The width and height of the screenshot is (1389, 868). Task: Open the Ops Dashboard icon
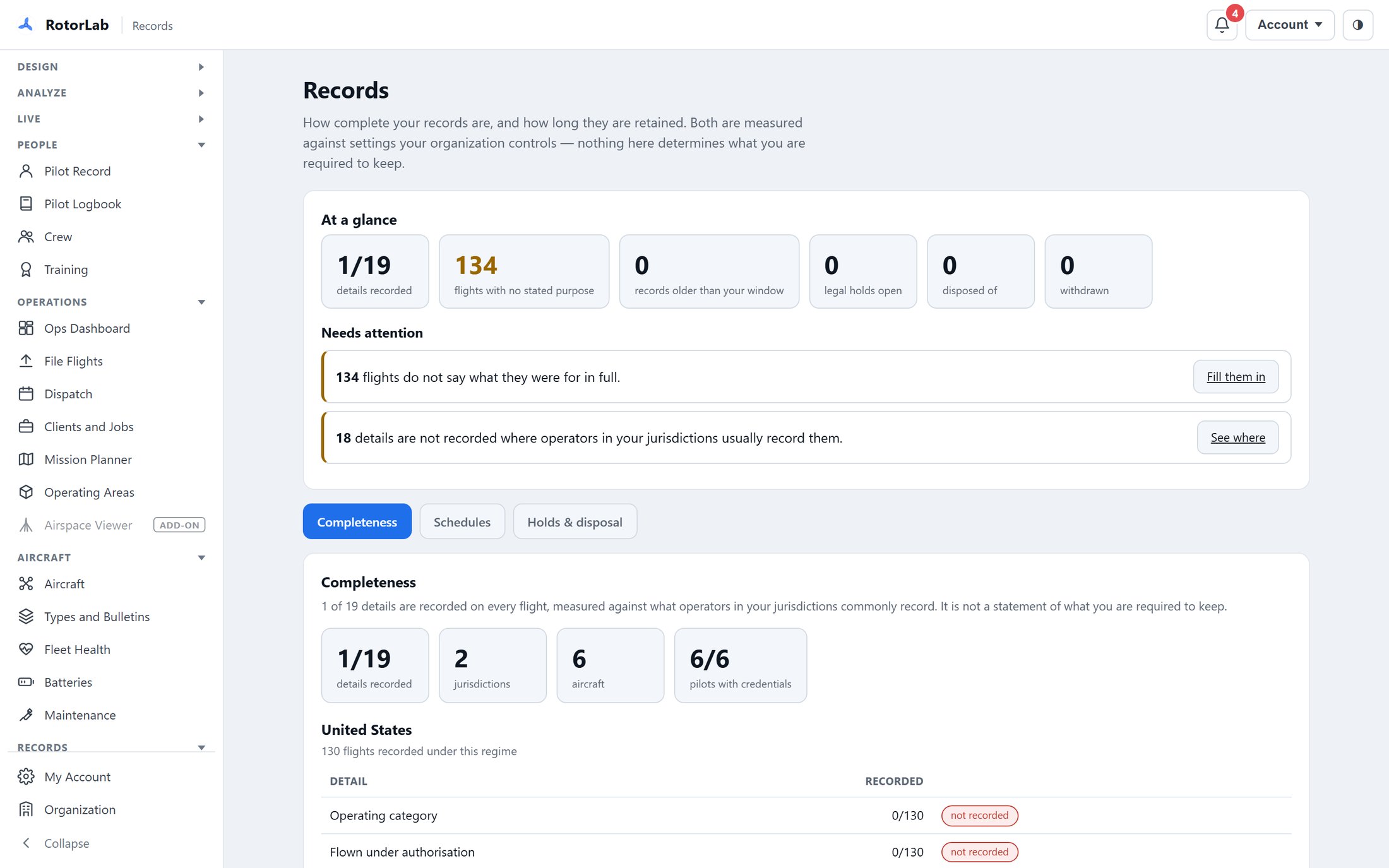(x=26, y=328)
